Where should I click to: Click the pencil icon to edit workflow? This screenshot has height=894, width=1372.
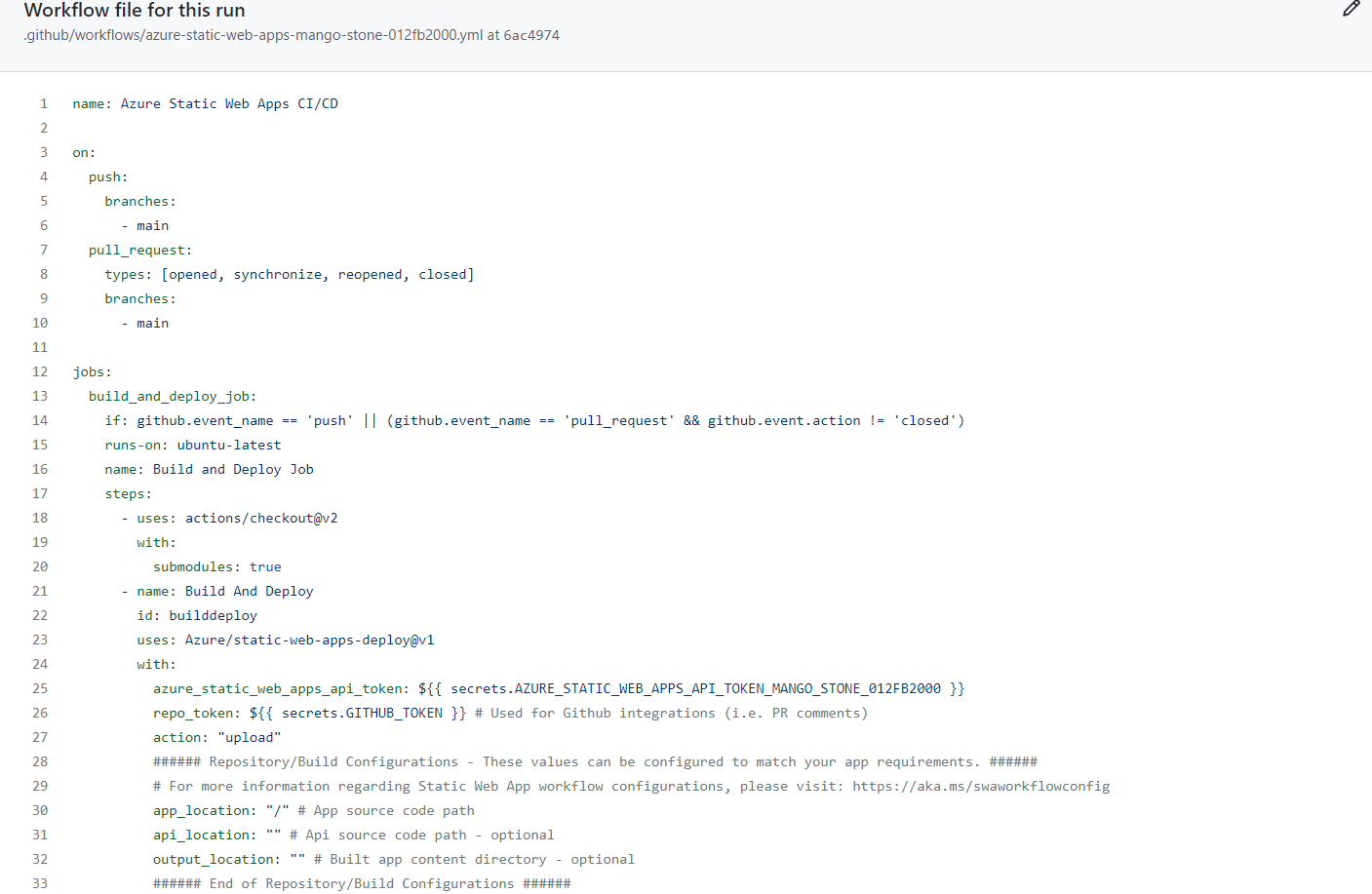(x=1351, y=9)
